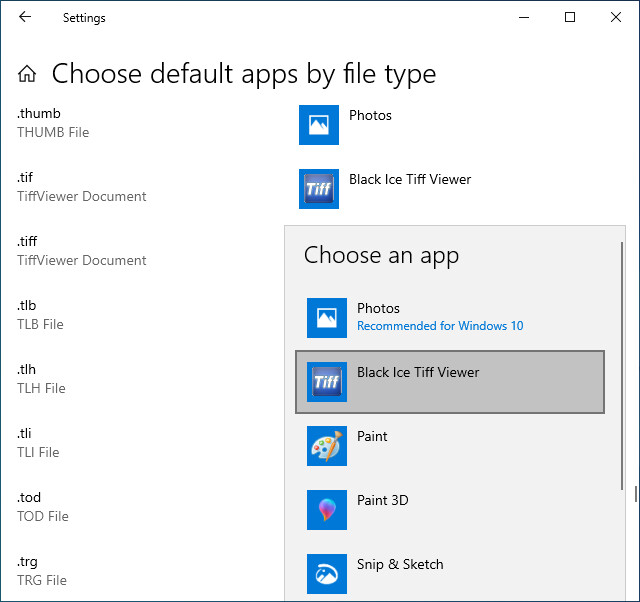The height and width of the screenshot is (602, 640).
Task: Click the .tiff file extension label
Action: (27, 242)
